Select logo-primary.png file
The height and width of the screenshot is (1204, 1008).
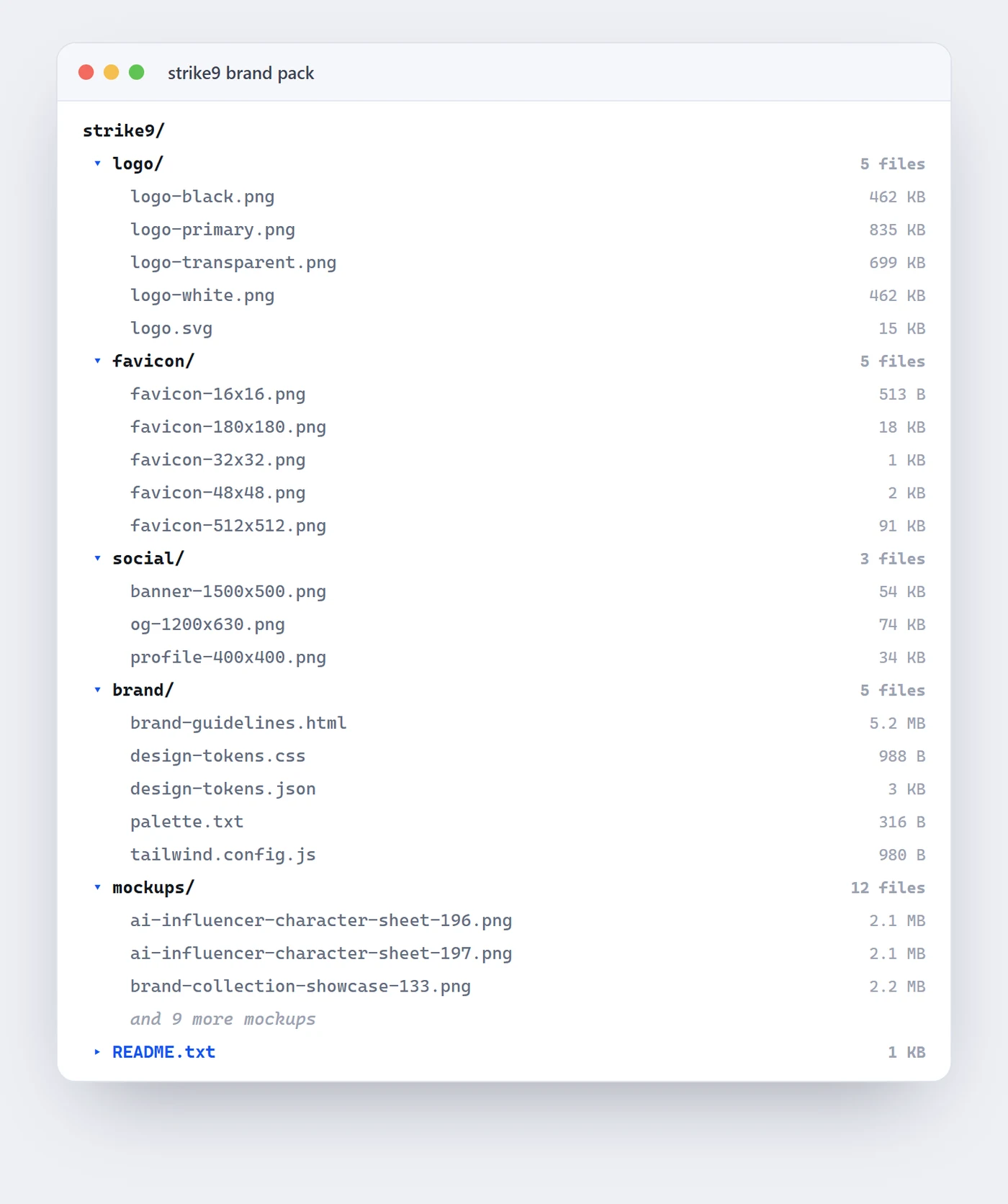[x=504, y=230]
